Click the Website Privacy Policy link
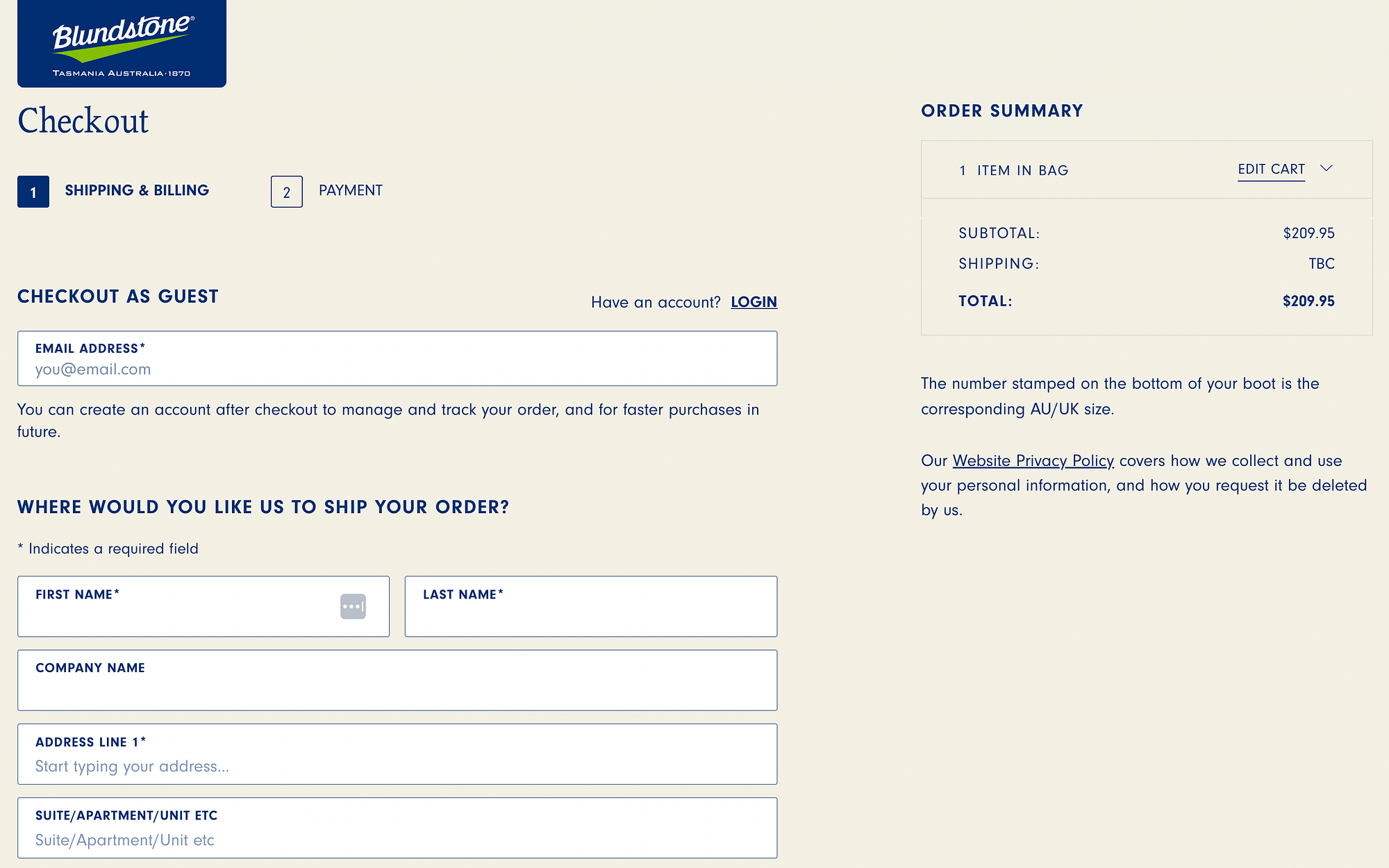 coord(1033,460)
